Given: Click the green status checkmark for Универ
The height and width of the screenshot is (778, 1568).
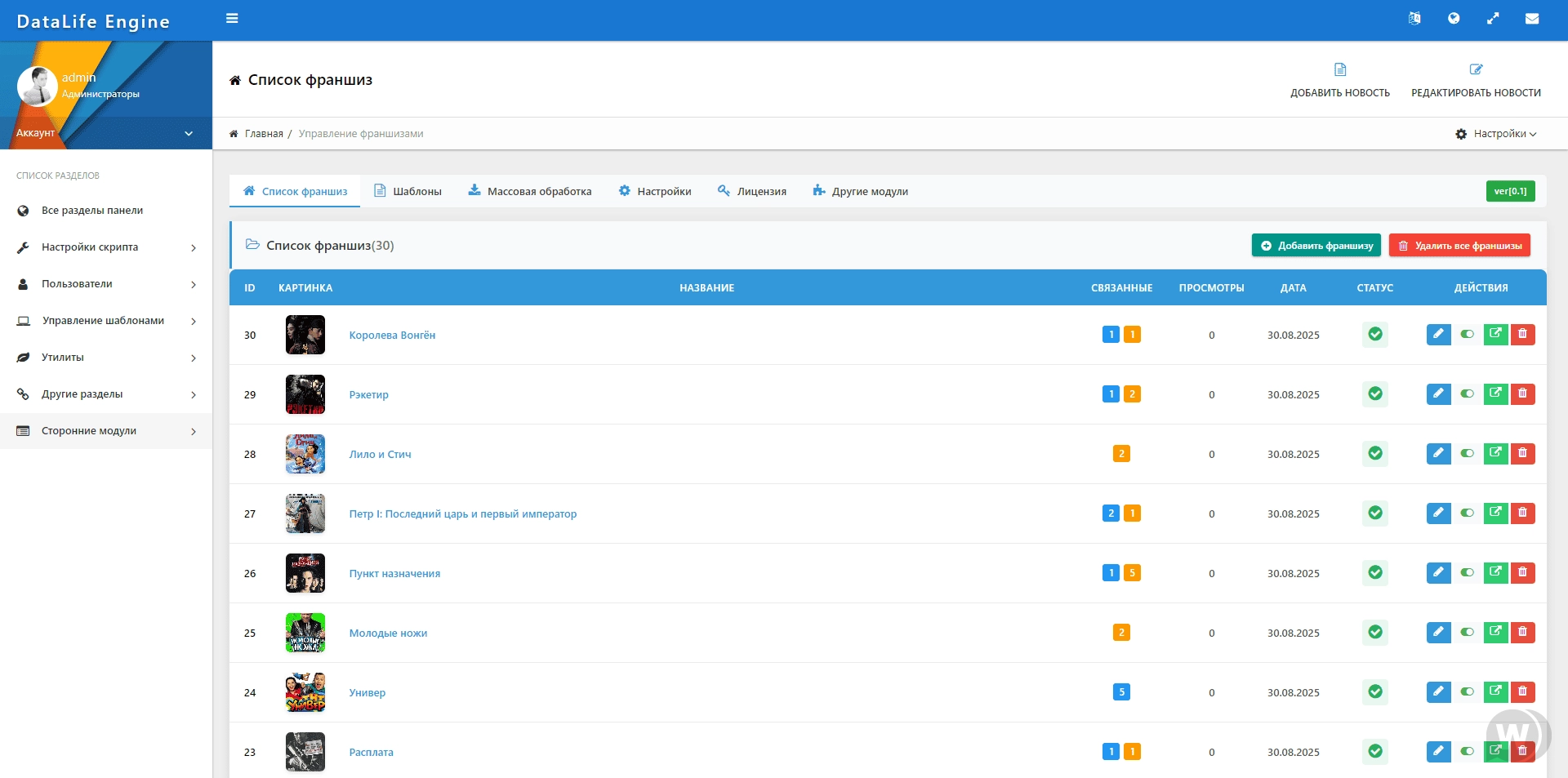Looking at the screenshot, I should click(1375, 692).
